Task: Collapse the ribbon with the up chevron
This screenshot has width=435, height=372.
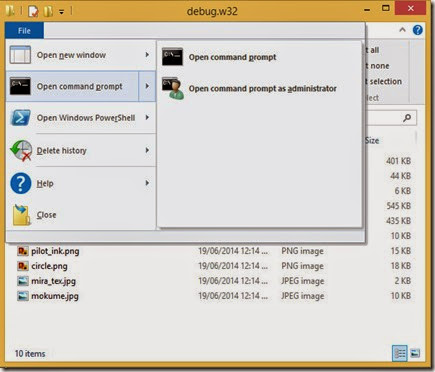Action: [x=402, y=30]
